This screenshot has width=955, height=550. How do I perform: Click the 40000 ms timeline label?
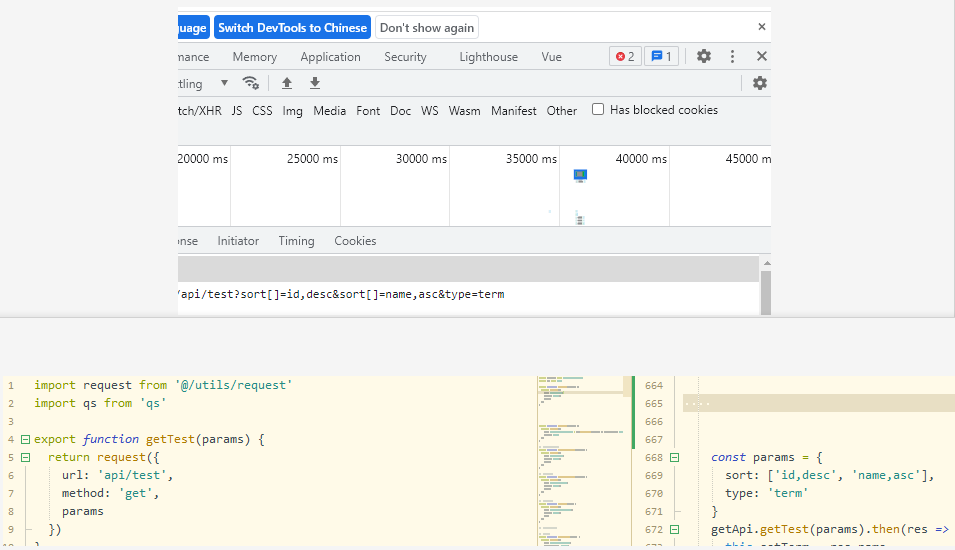pos(641,159)
